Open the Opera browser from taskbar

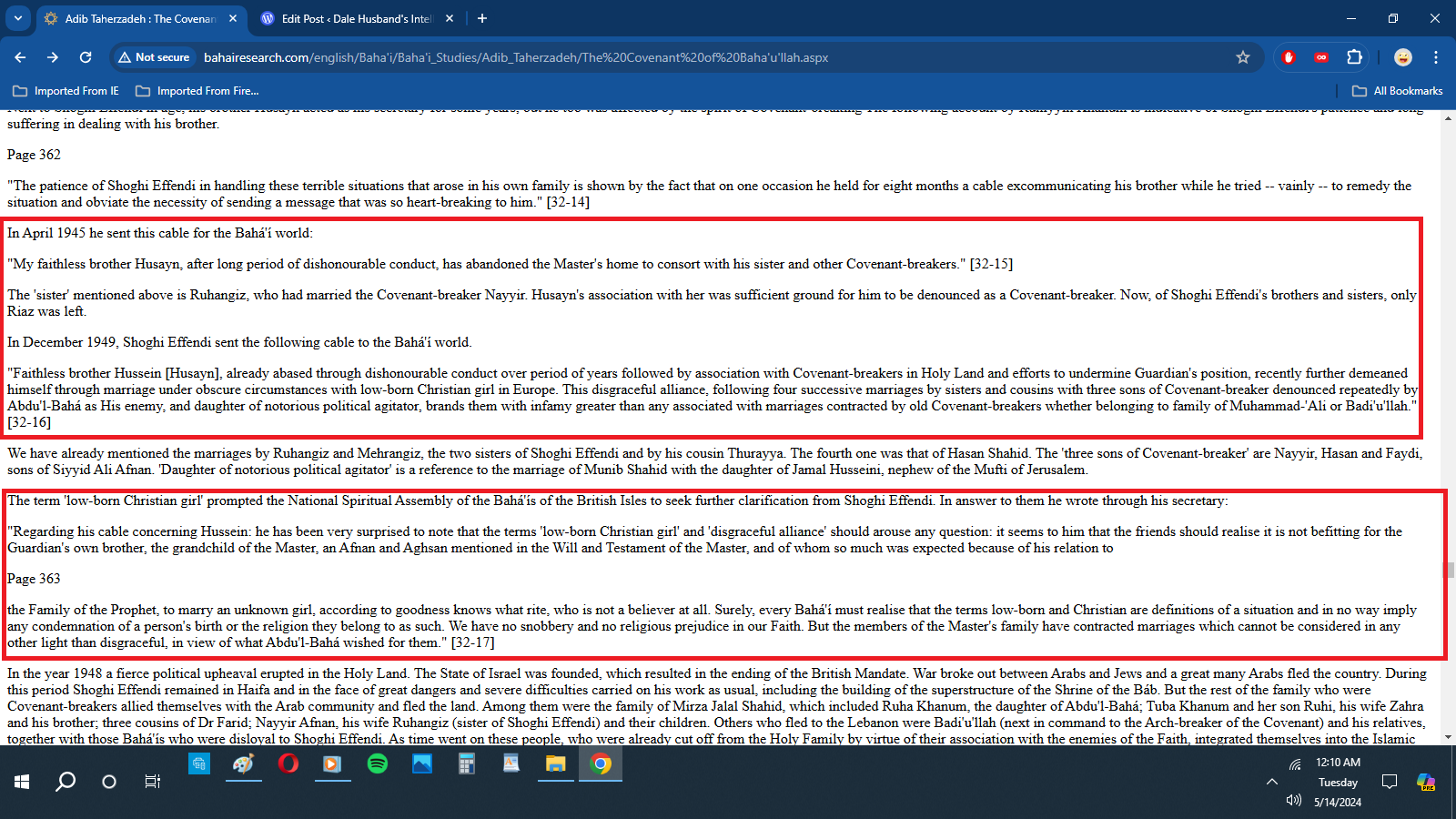(288, 764)
